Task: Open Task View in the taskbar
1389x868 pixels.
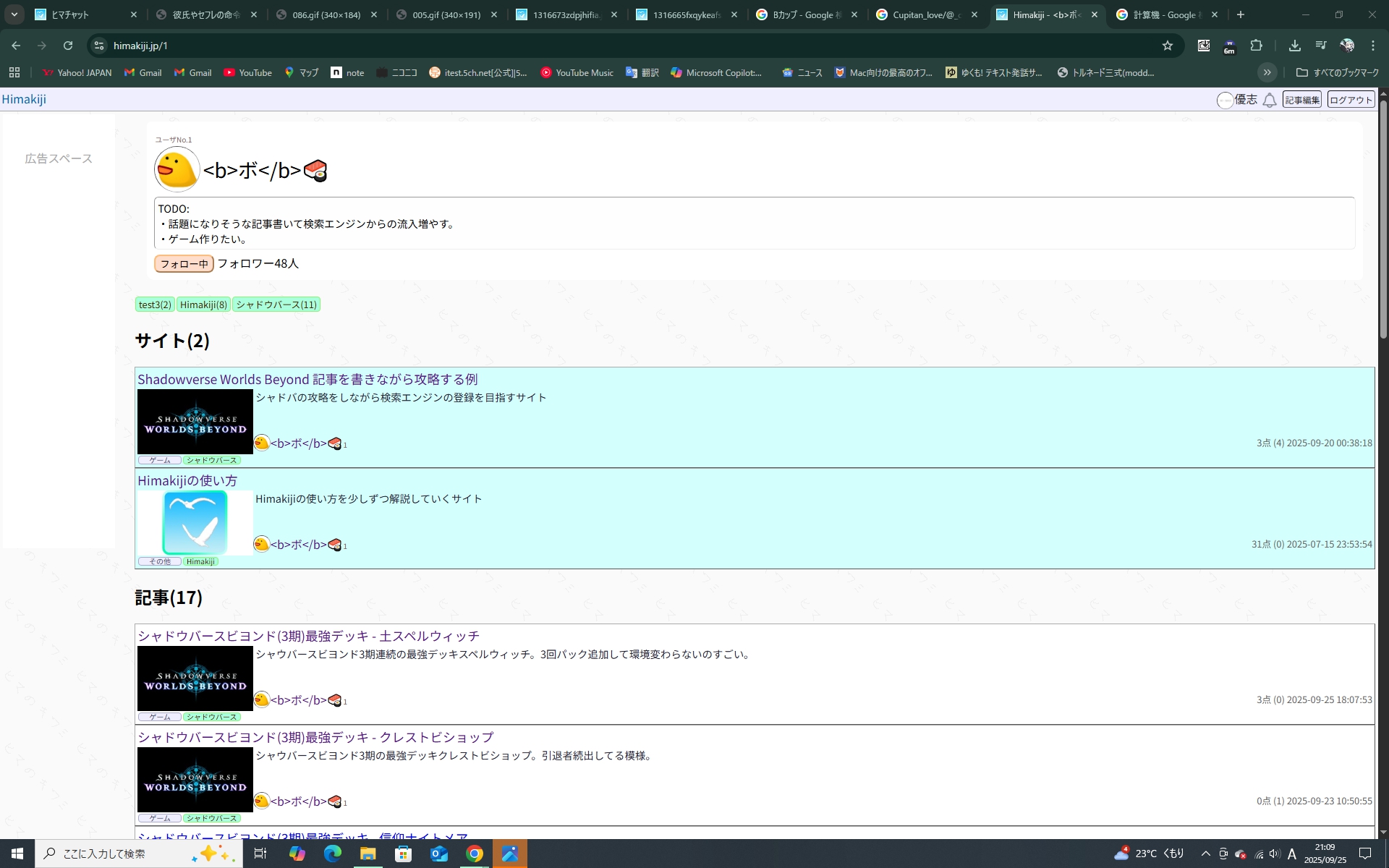Action: (260, 854)
